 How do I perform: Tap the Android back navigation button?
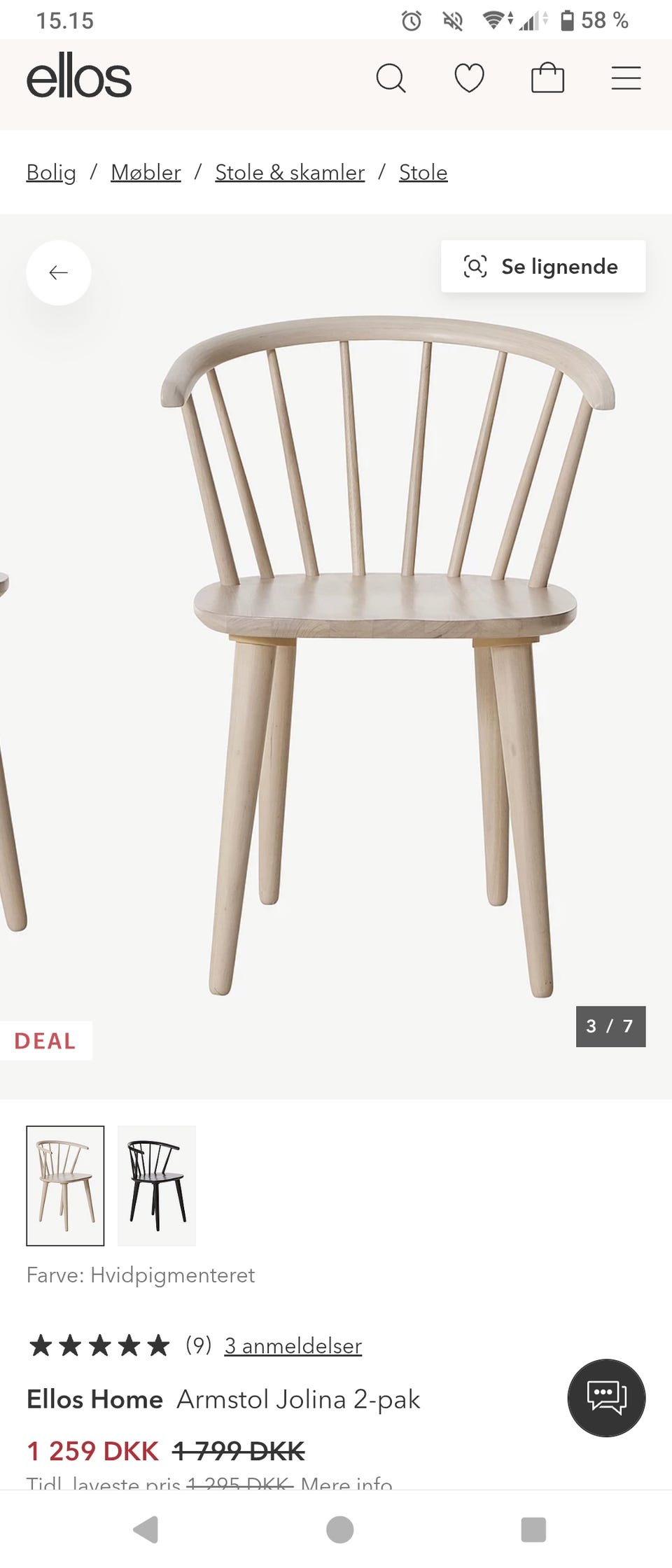pyautogui.click(x=146, y=1529)
